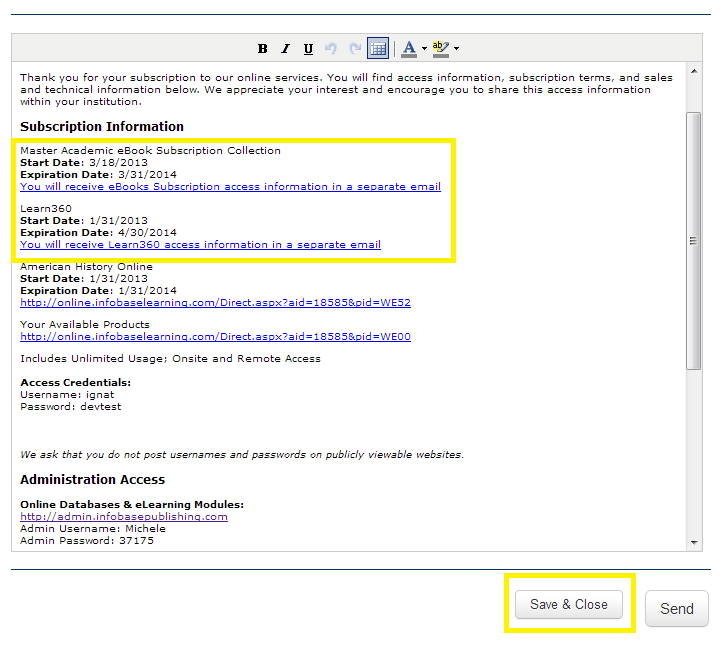The width and height of the screenshot is (722, 645).
Task: Click the Start Date 3/18/2013 line
Action: 84,163
